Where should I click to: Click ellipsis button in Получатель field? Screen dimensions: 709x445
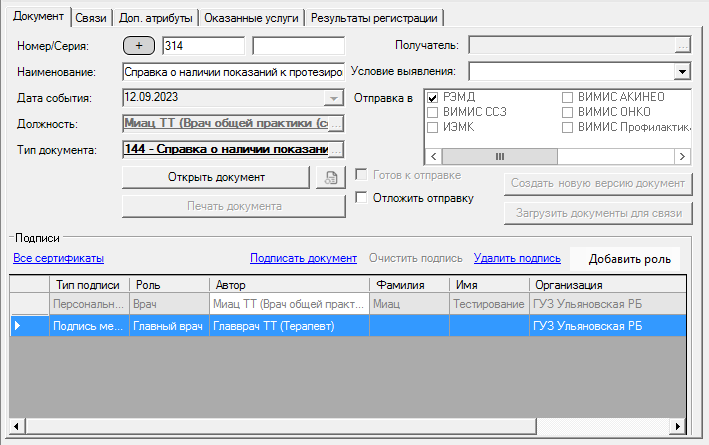click(x=682, y=46)
